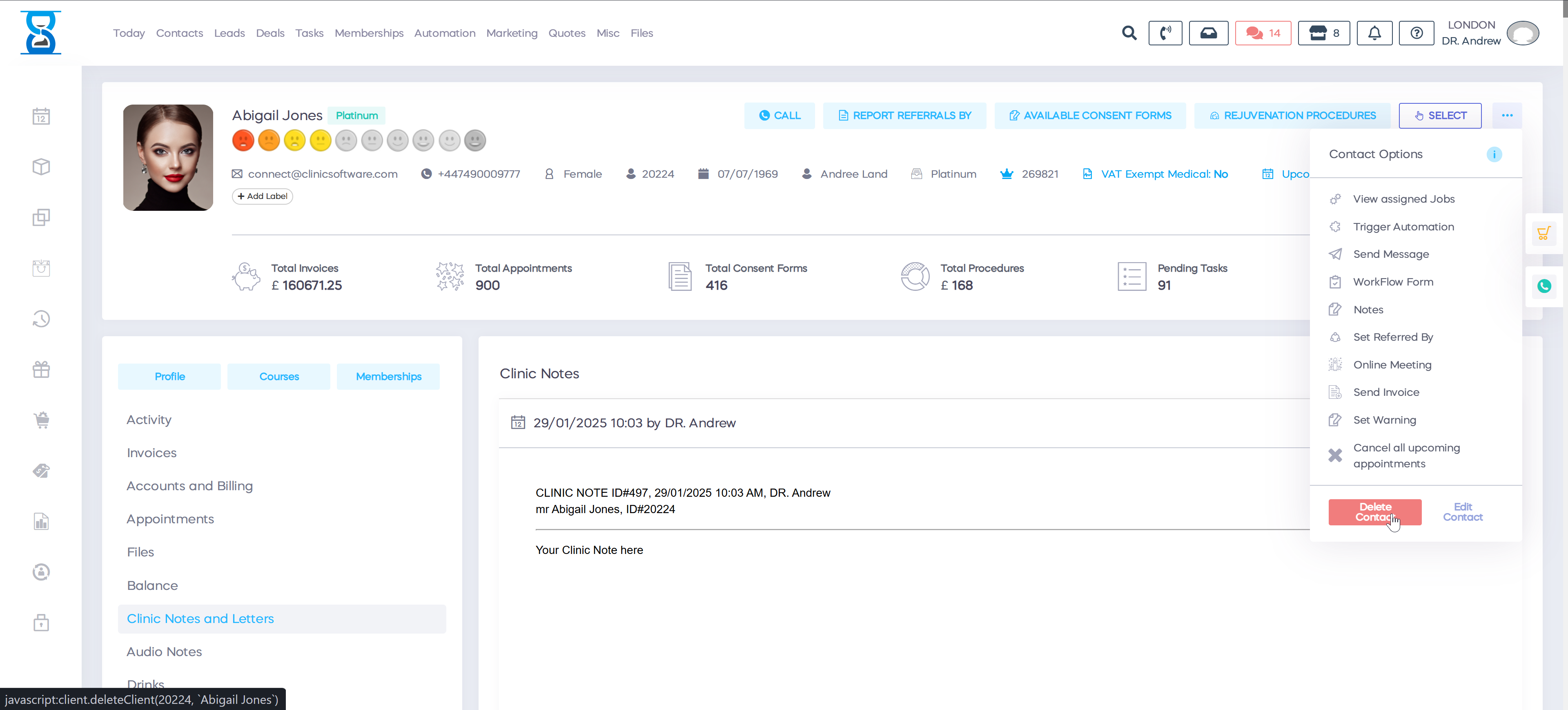Click the green WhatsApp icon on right edge
The image size is (1568, 710).
1544,286
